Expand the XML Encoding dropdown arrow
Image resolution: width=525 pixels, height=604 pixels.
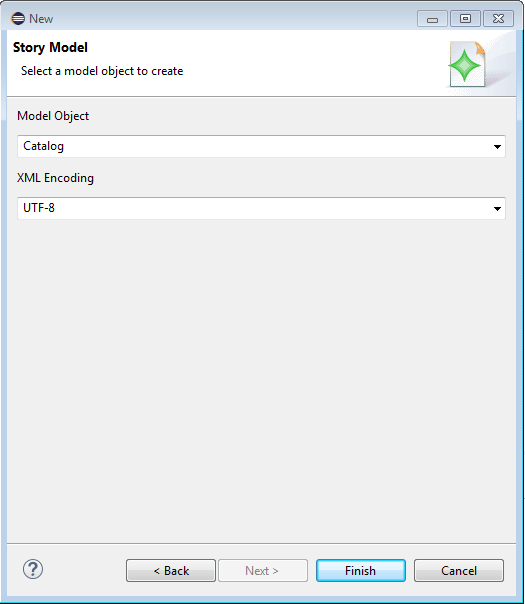click(497, 209)
